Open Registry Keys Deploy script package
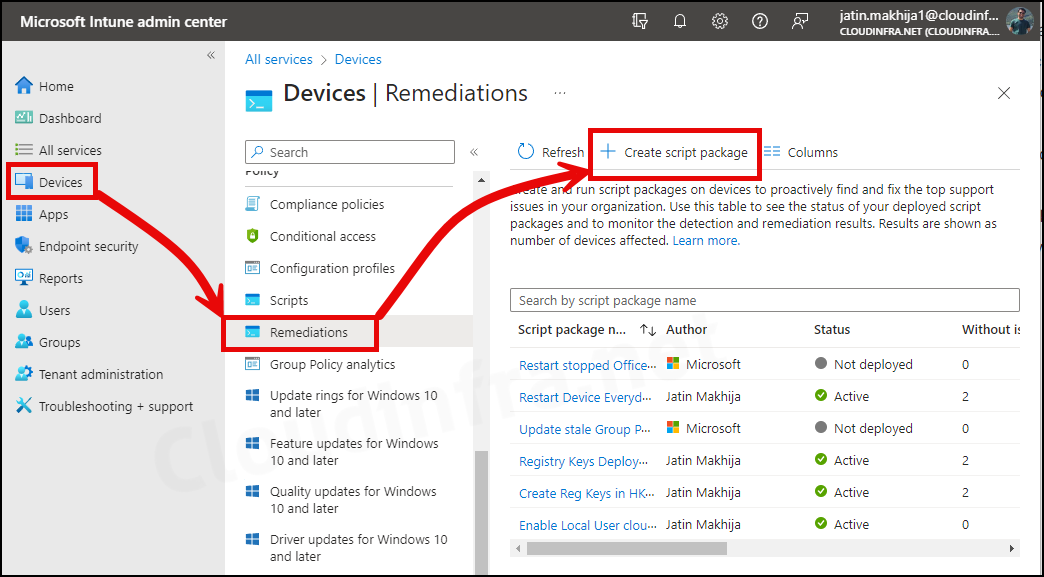 [583, 461]
